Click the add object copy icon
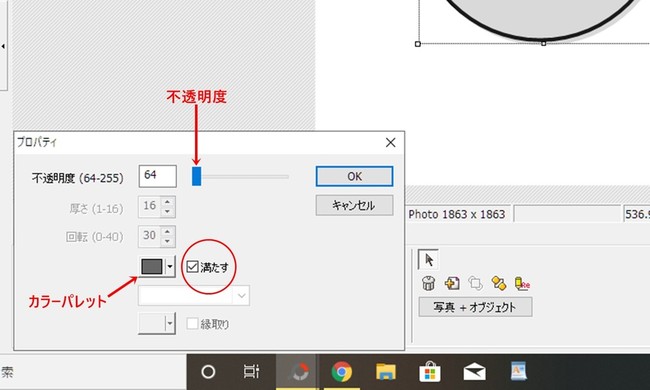This screenshot has height=390, width=650. tap(452, 283)
